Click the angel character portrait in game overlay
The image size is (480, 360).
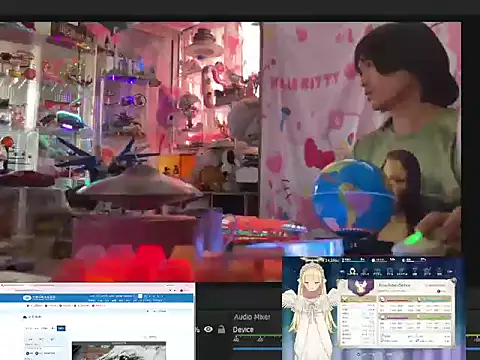click(x=310, y=308)
